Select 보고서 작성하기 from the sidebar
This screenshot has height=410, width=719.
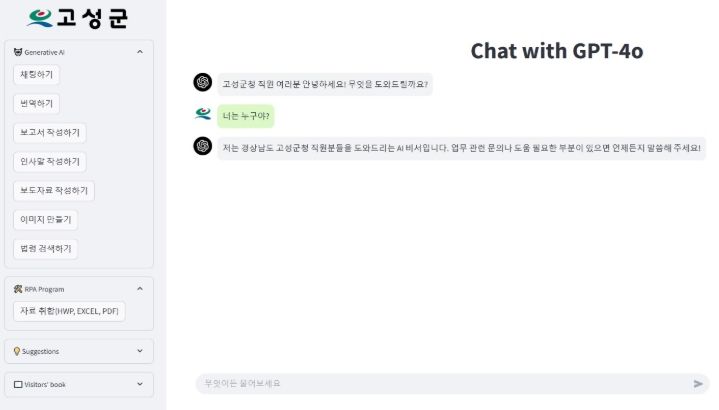coord(50,133)
